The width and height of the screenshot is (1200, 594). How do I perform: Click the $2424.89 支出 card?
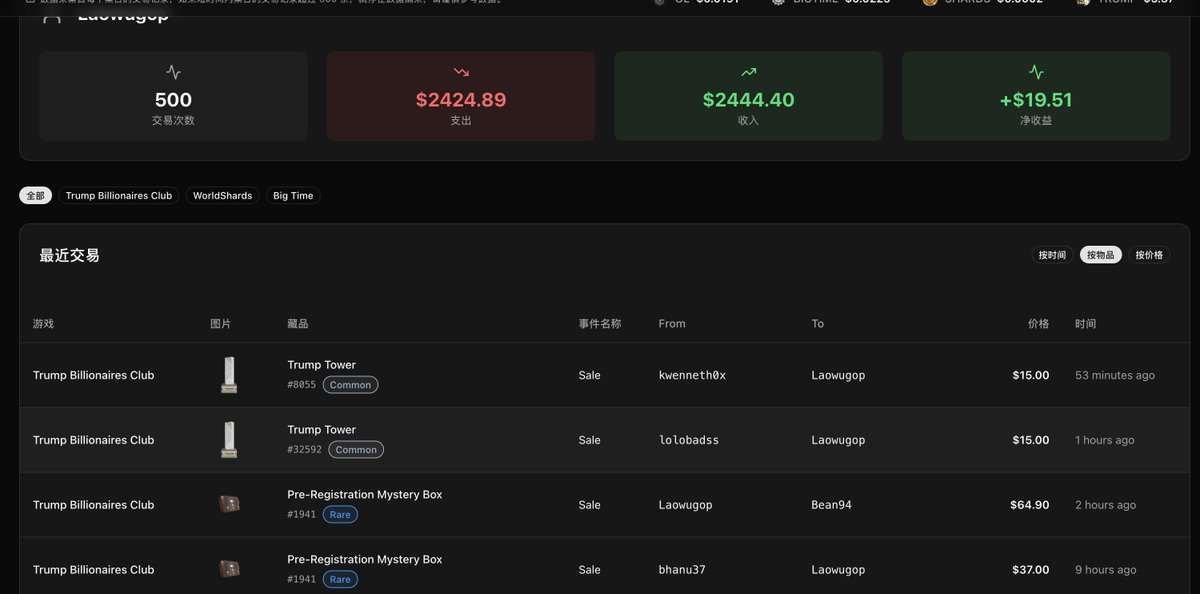pos(461,96)
